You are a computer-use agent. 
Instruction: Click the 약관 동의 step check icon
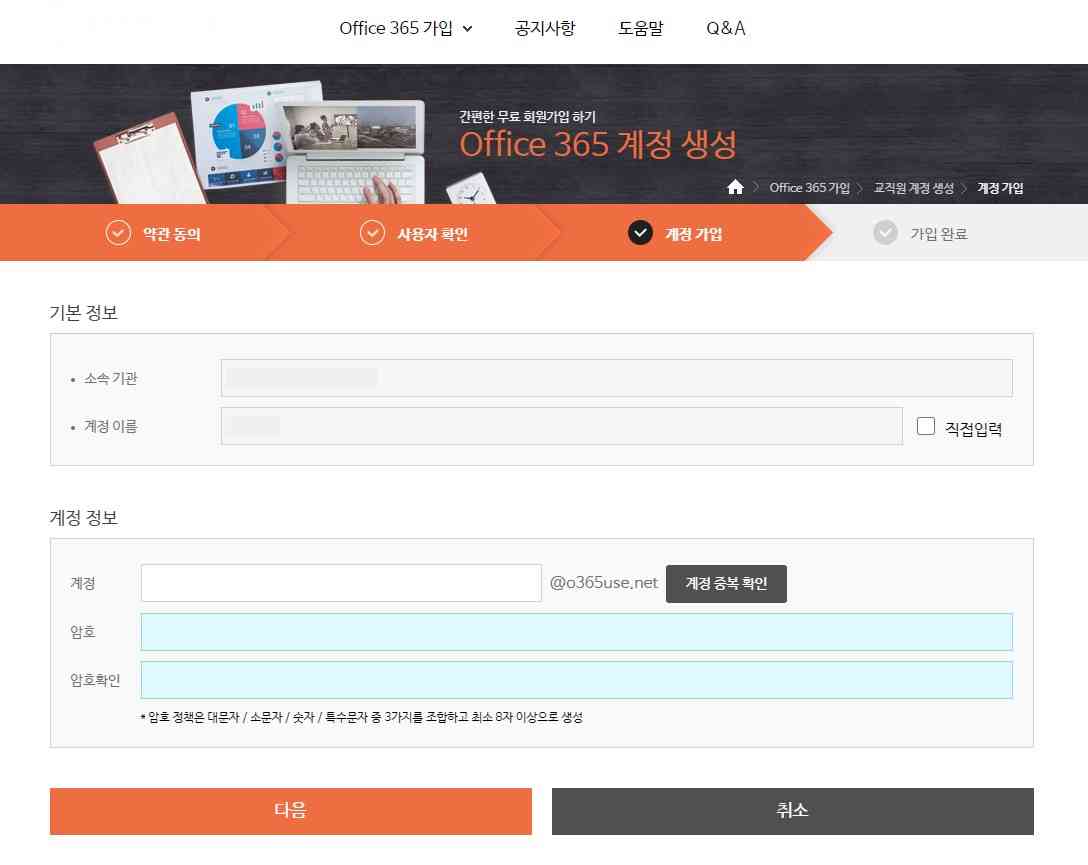coord(118,233)
